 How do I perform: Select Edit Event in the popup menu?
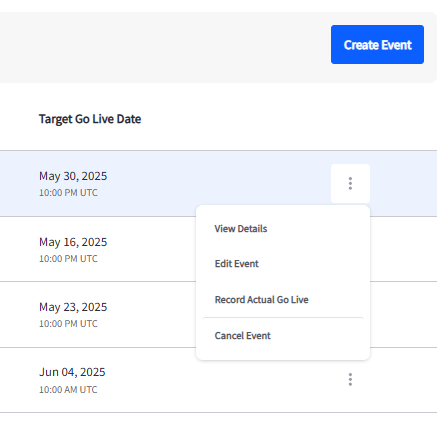coord(236,264)
